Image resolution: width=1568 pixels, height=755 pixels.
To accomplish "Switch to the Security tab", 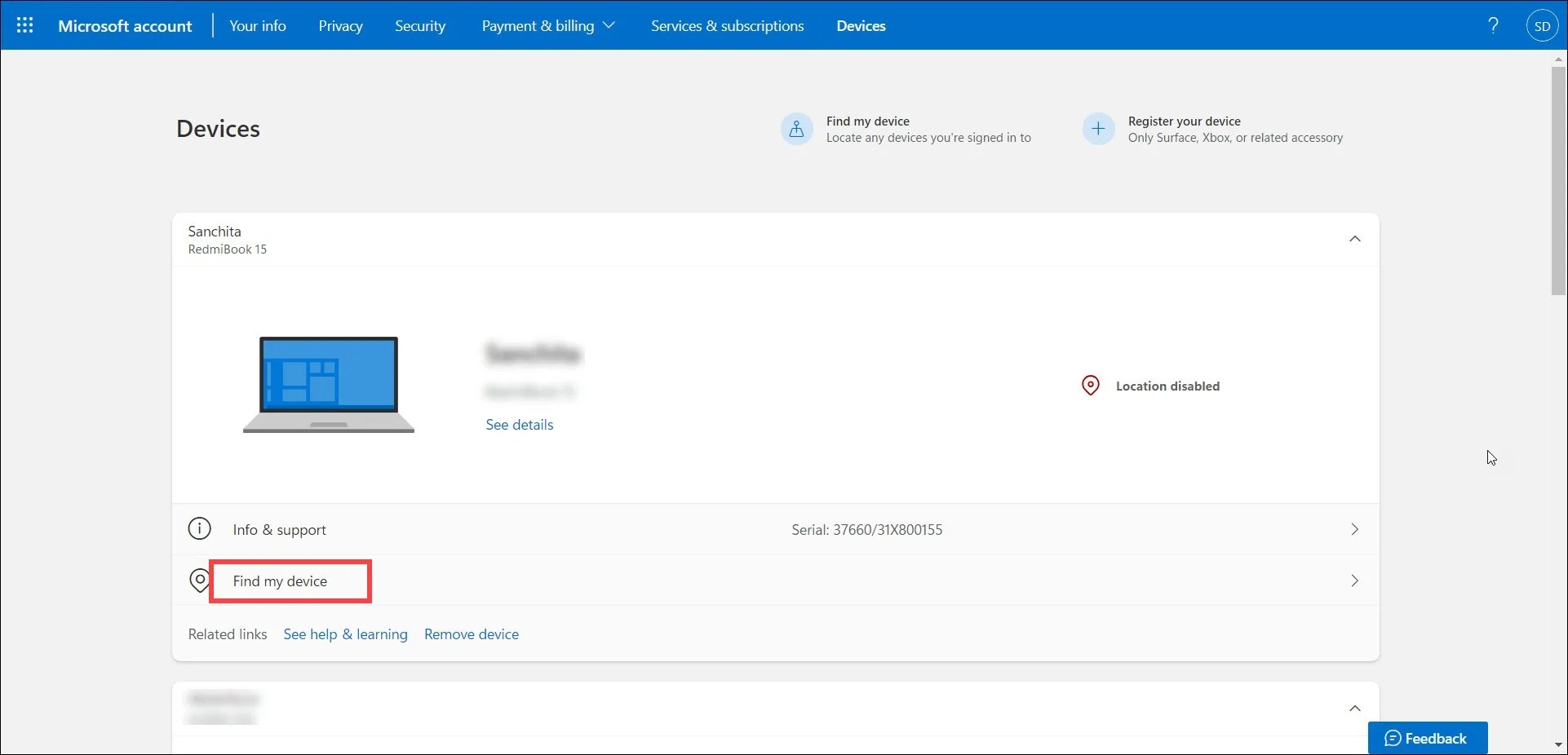I will coord(420,26).
